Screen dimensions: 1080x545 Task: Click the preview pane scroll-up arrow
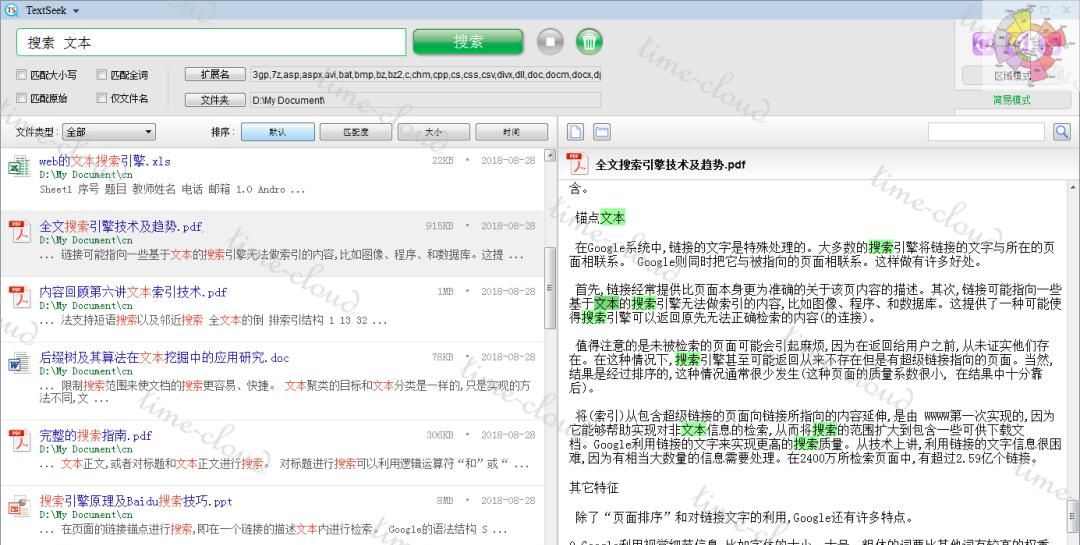pos(1074,187)
